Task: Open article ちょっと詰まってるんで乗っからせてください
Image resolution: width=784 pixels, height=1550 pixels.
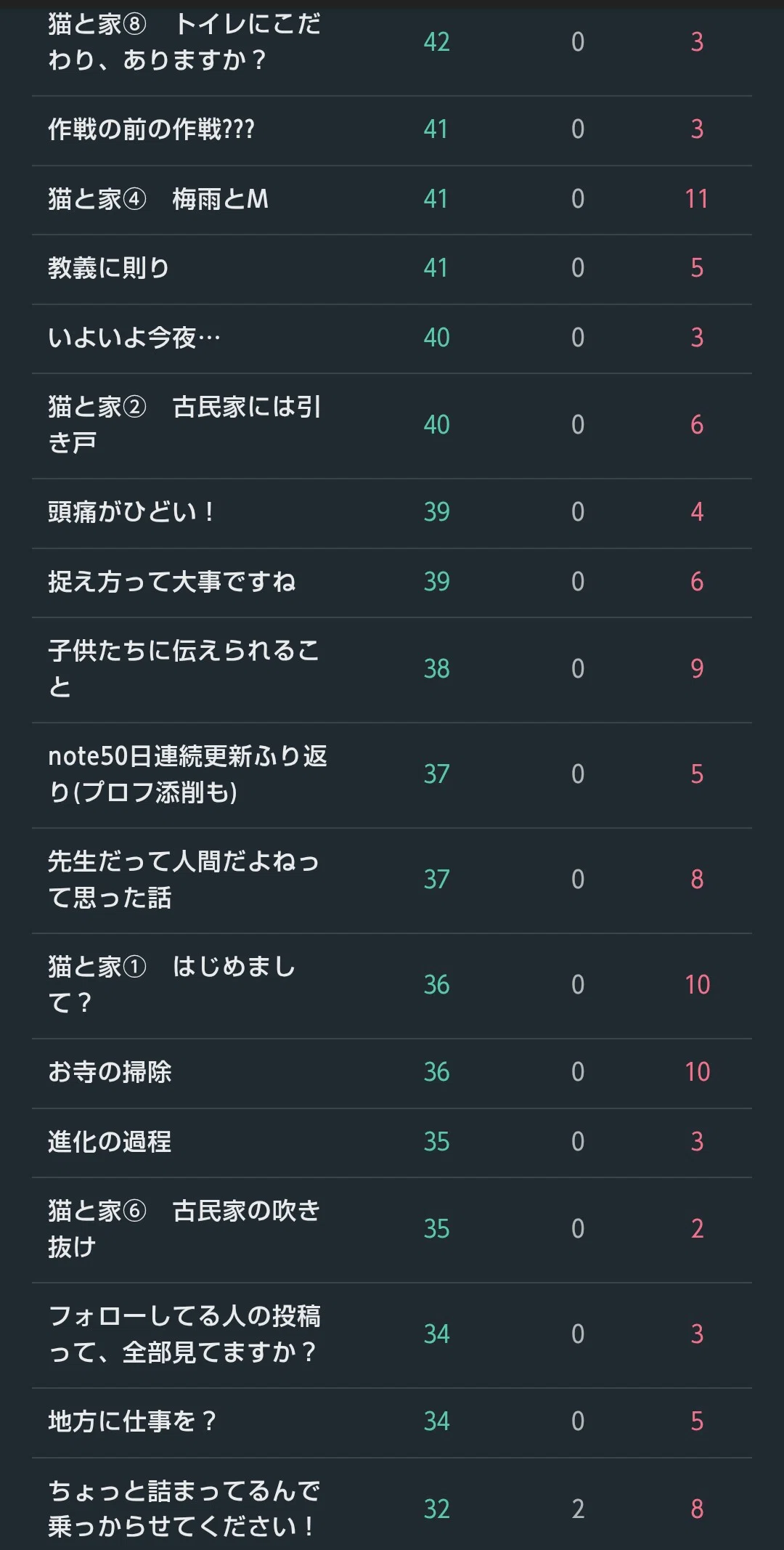Action: point(184,1509)
